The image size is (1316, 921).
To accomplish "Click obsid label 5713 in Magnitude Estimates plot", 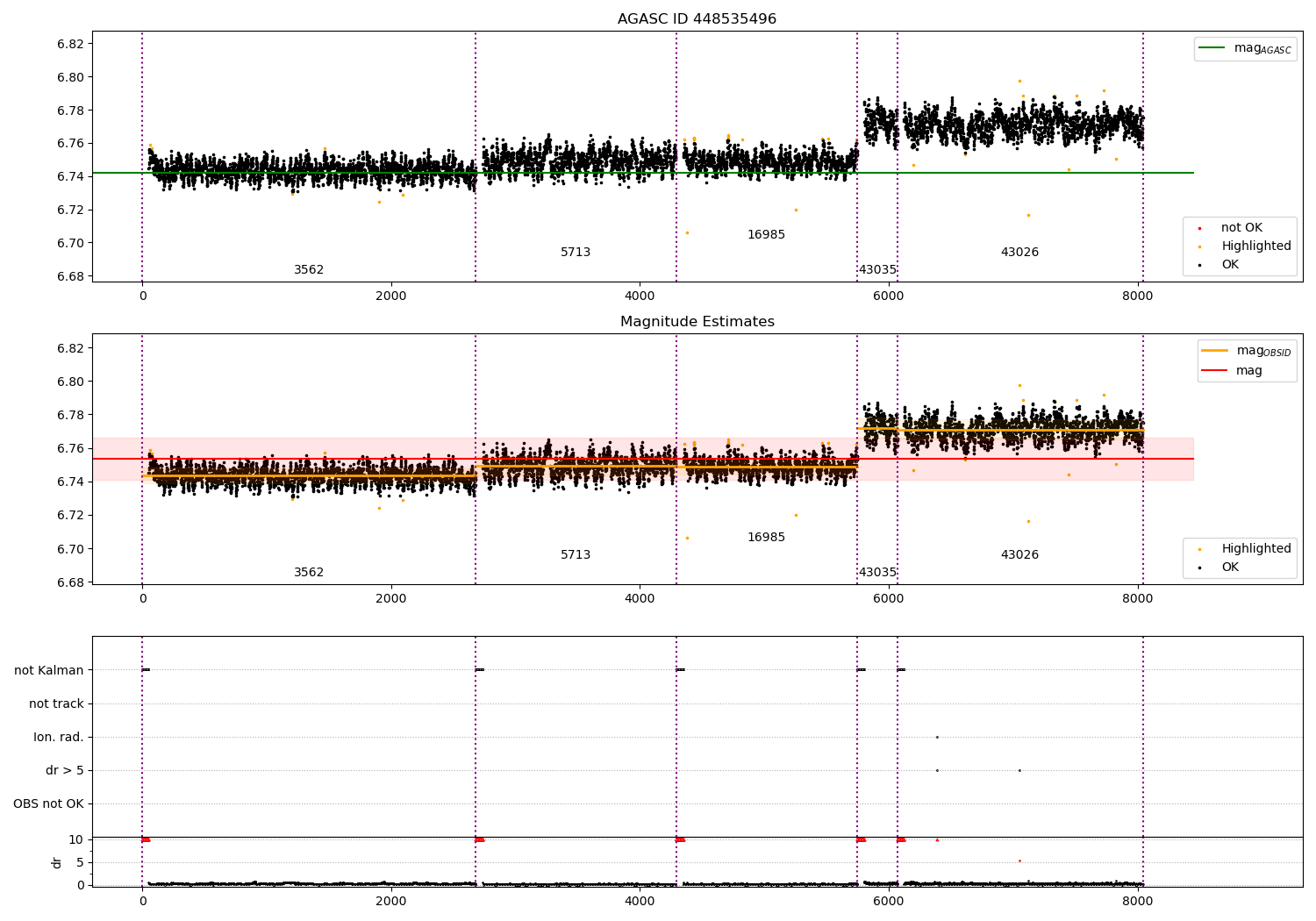I will pos(576,555).
